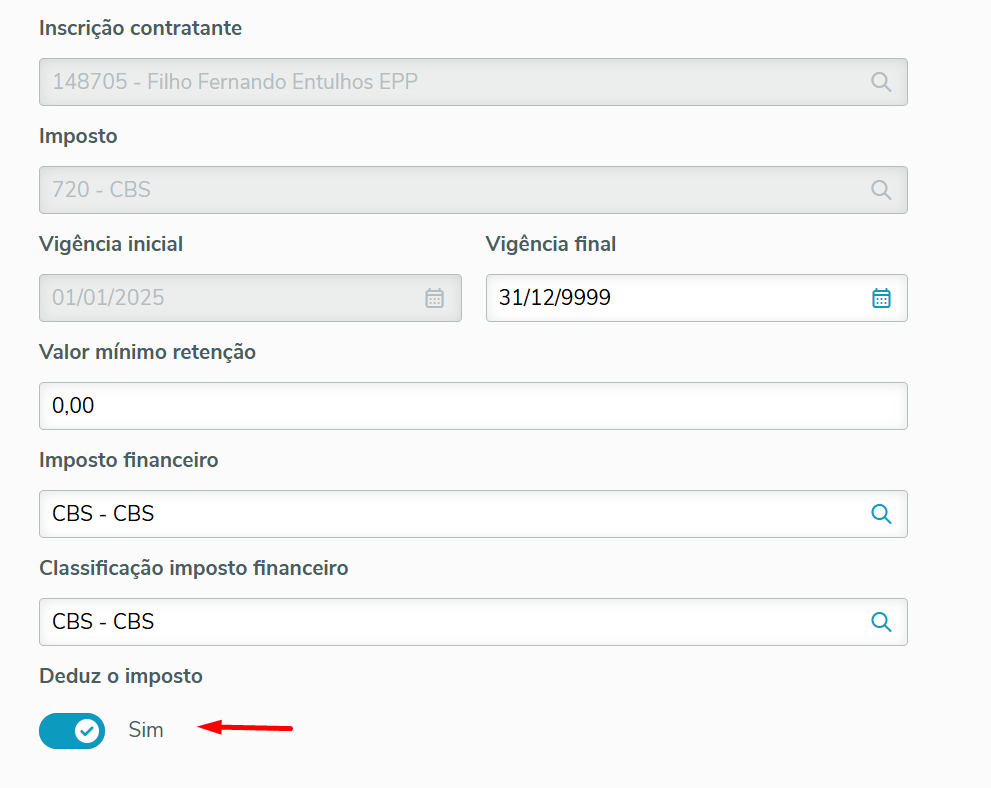Focus the Valor mínimo retenção input

click(x=473, y=406)
